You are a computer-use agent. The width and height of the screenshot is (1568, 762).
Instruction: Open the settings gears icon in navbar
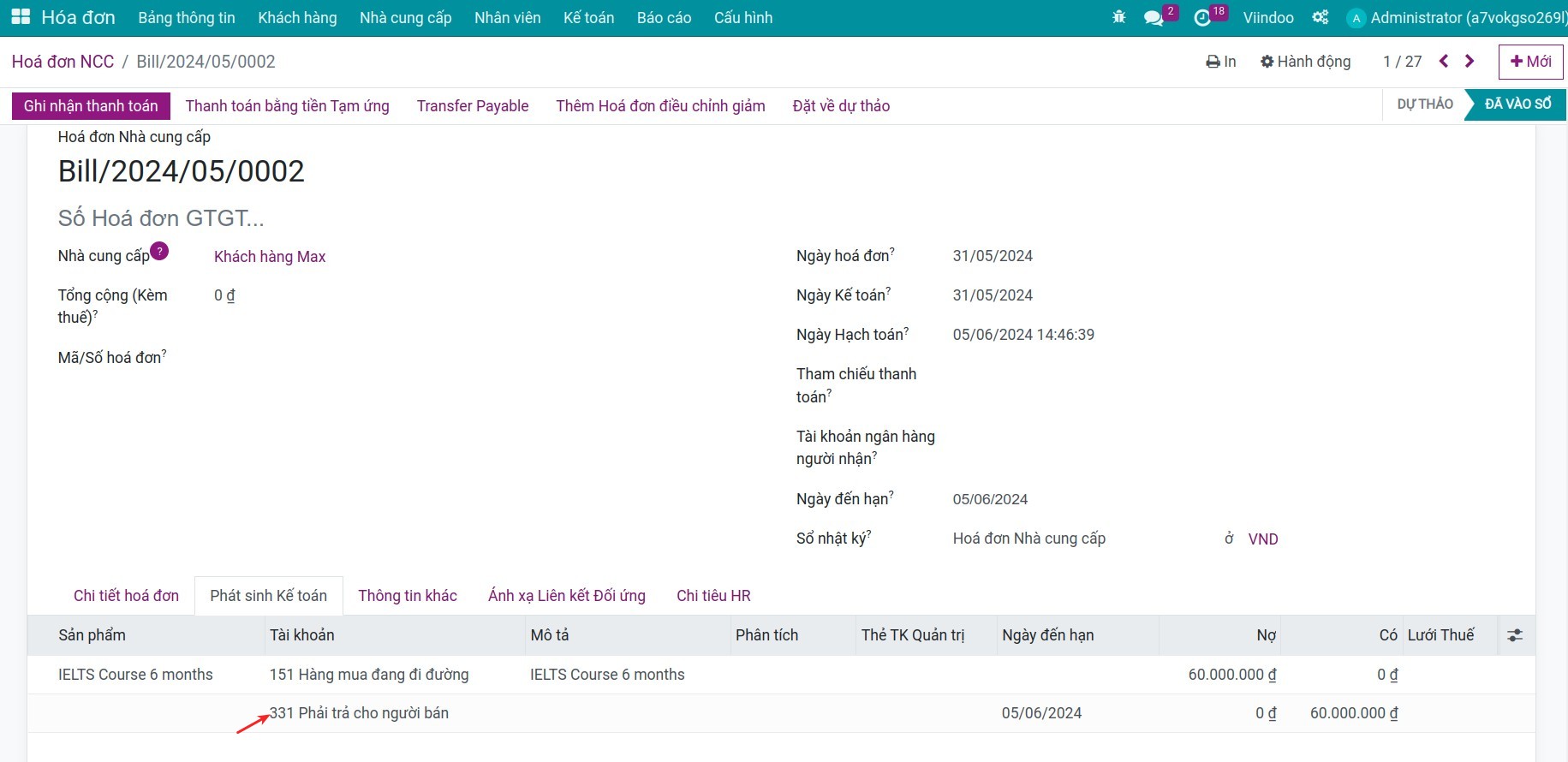point(1321,17)
